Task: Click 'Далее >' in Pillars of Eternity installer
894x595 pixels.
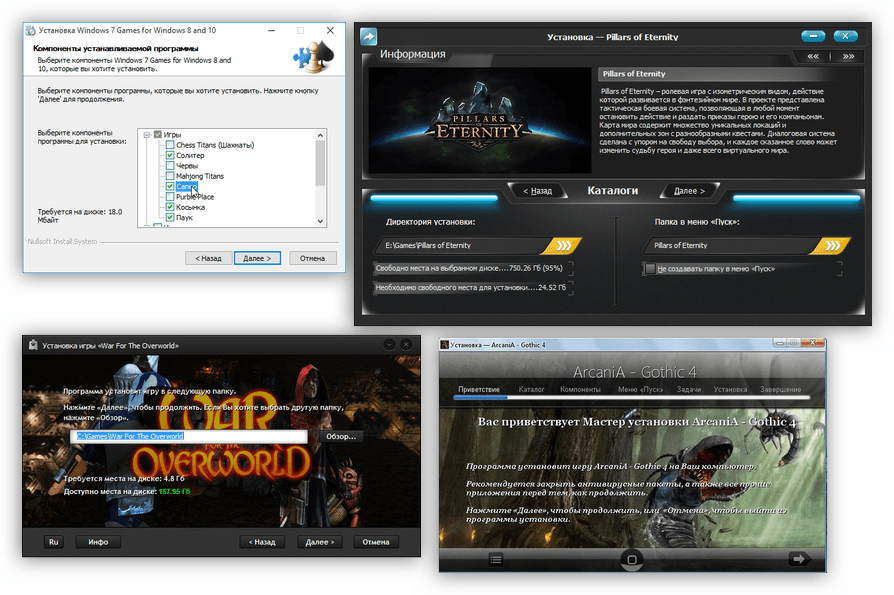Action: 689,191
